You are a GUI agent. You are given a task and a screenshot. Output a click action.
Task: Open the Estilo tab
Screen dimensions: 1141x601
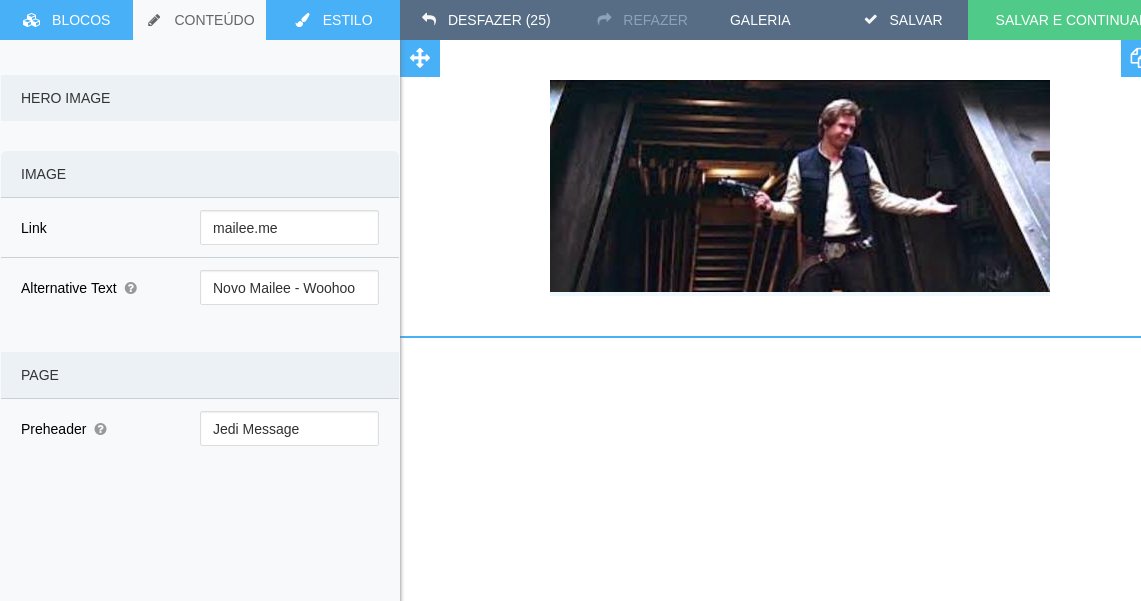tap(333, 20)
